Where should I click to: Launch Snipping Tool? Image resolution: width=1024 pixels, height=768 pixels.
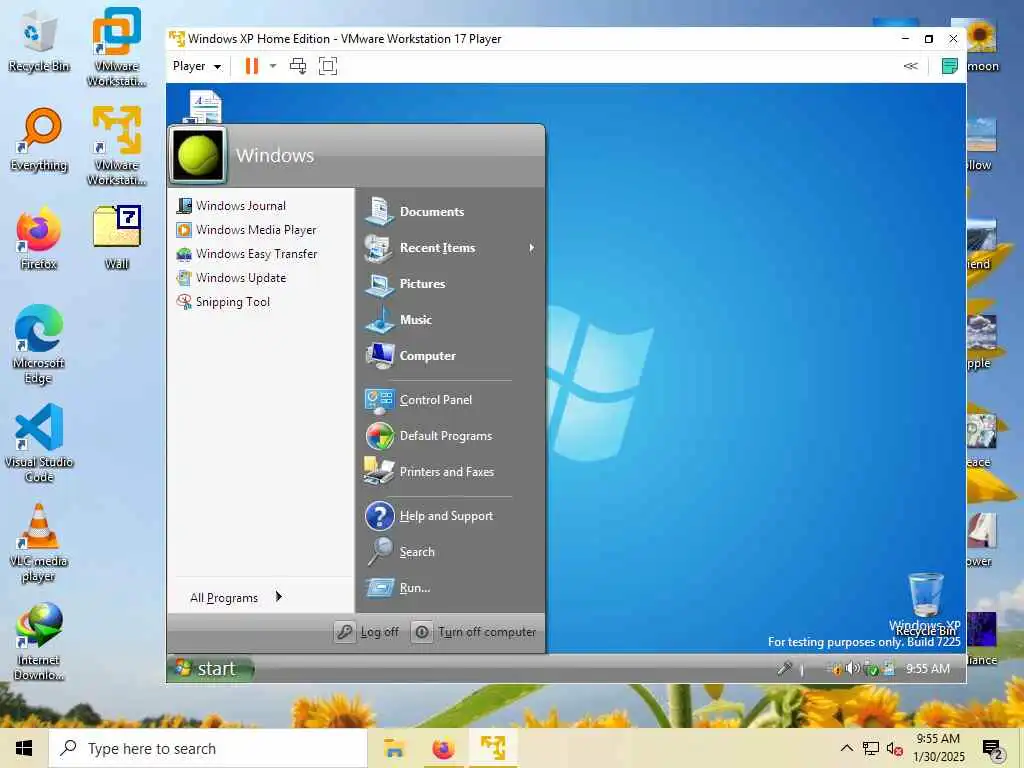point(223,302)
